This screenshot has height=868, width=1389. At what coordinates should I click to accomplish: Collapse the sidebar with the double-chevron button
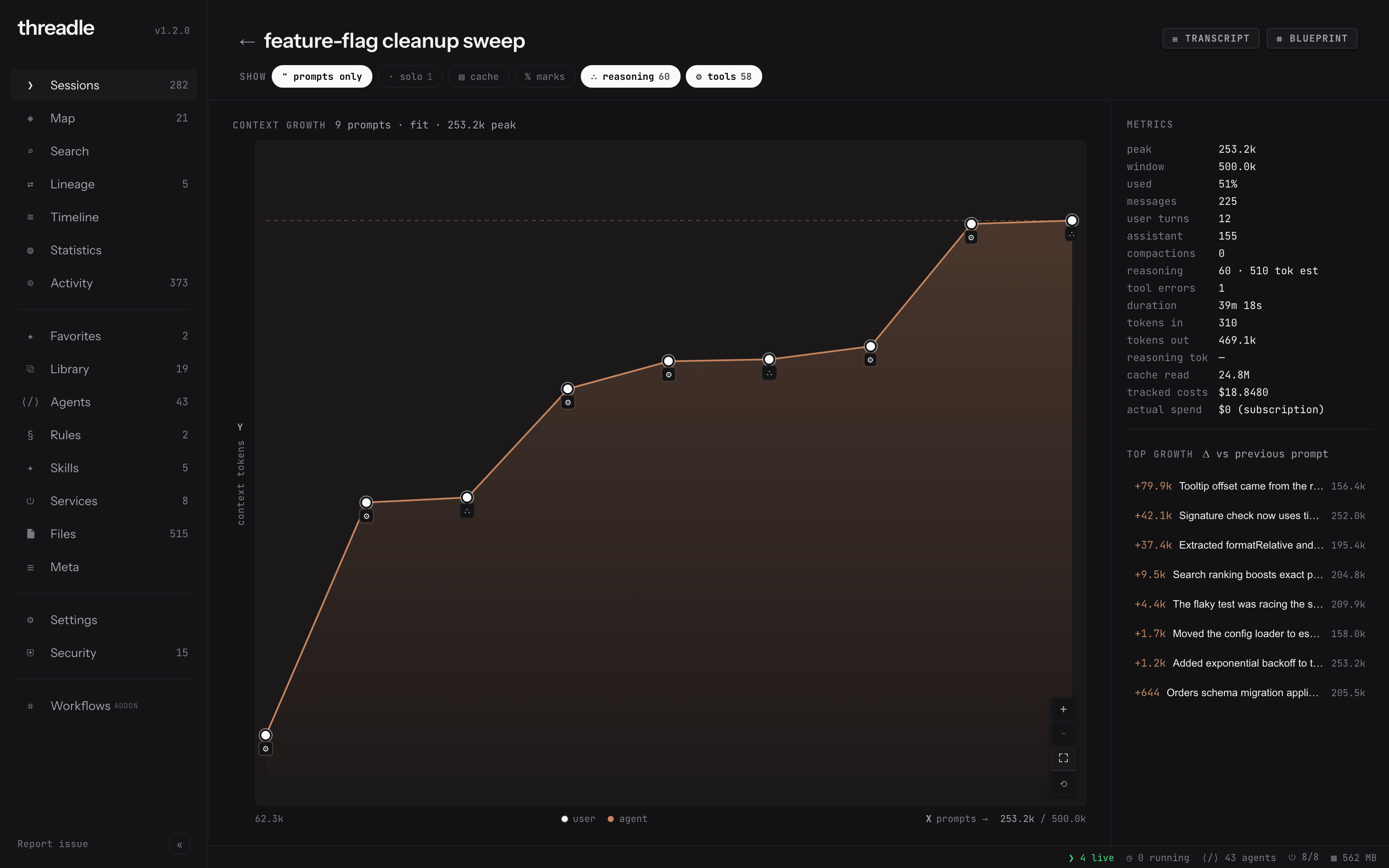(x=180, y=844)
